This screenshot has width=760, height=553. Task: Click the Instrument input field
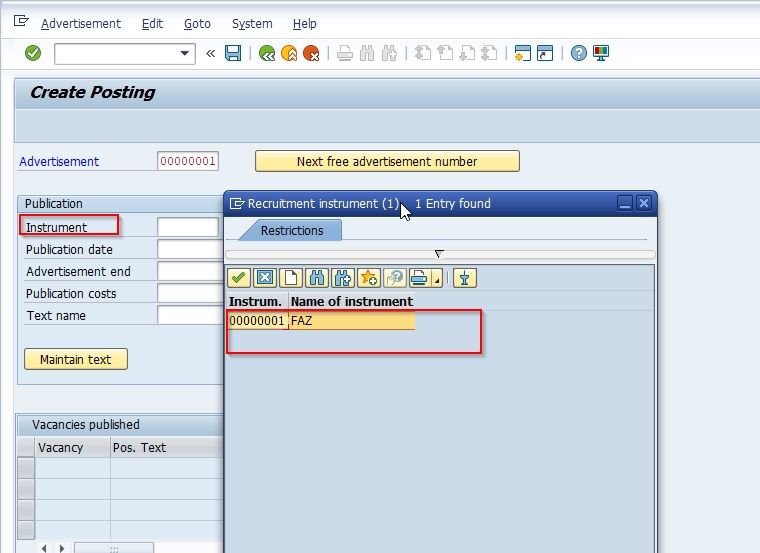(x=190, y=227)
